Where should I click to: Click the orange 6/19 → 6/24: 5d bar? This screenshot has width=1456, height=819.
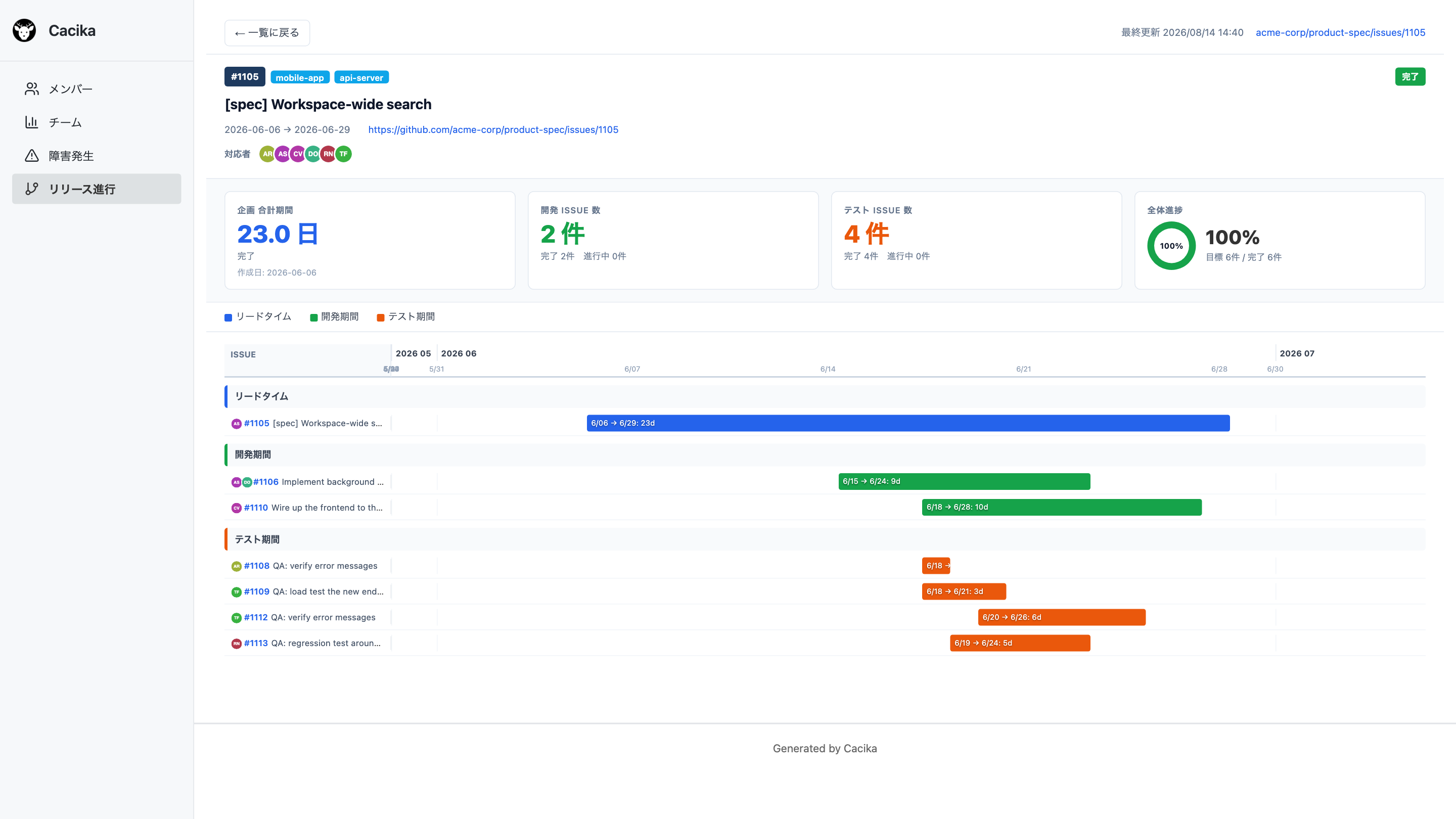1020,644
